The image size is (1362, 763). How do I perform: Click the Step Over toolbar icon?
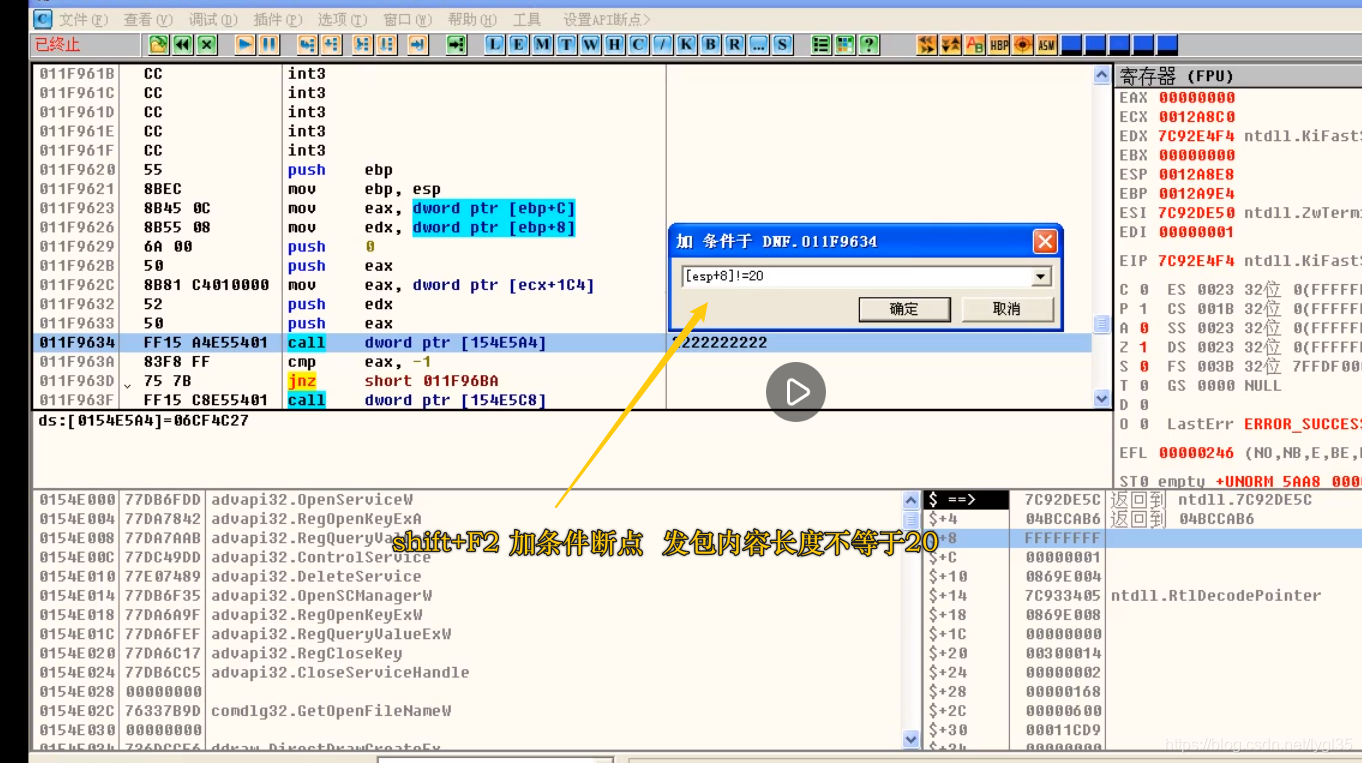331,44
